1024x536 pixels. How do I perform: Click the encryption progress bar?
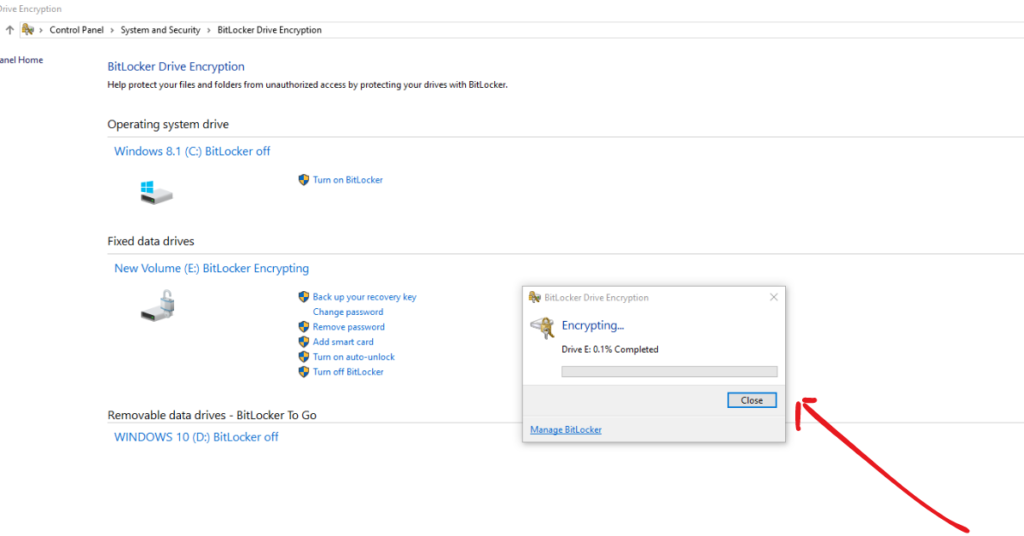click(x=669, y=371)
